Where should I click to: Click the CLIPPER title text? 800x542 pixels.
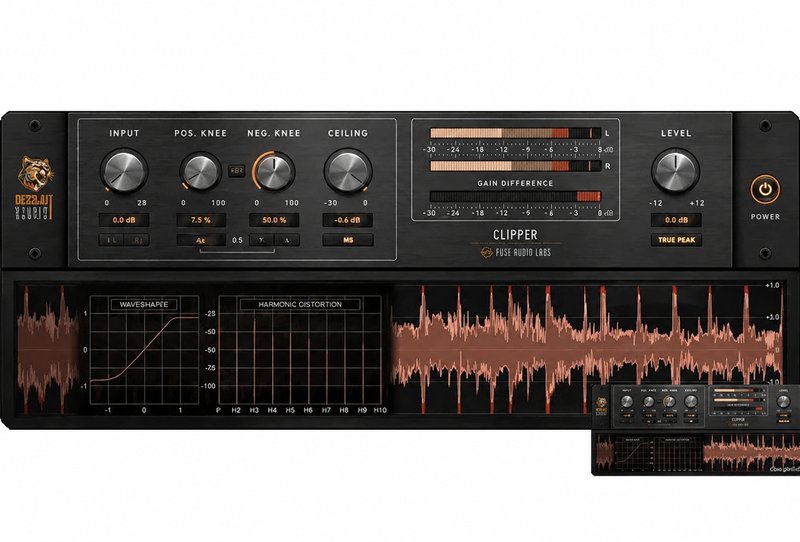[x=515, y=235]
